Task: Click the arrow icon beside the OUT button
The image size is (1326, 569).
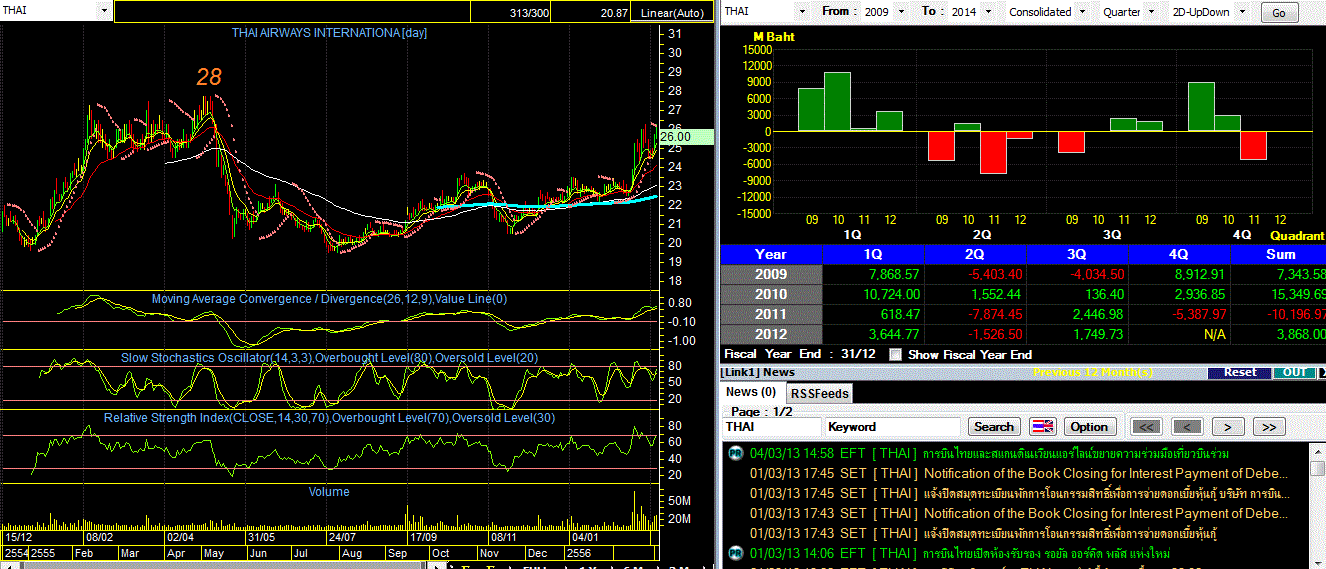Action: tap(1322, 372)
